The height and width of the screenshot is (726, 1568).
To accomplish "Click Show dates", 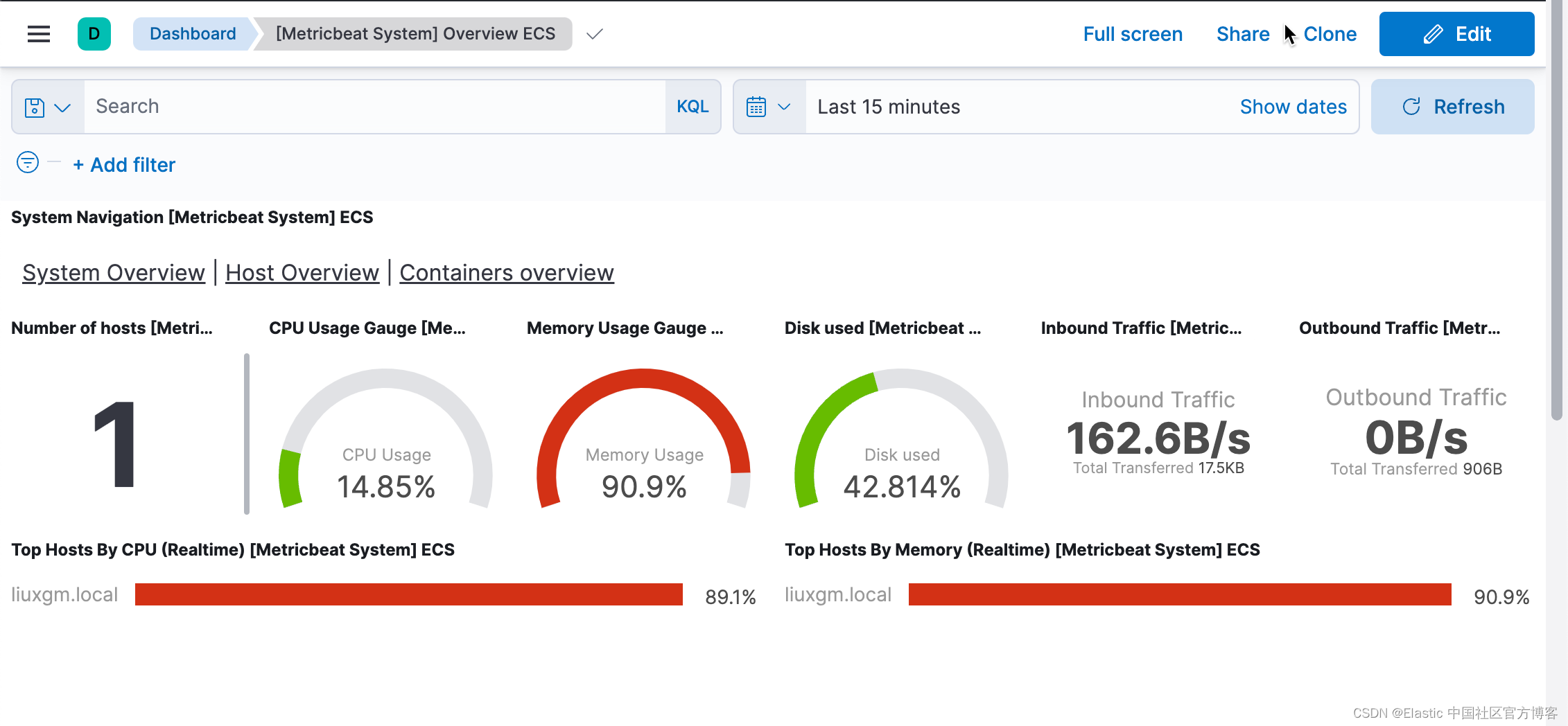I will tap(1293, 107).
